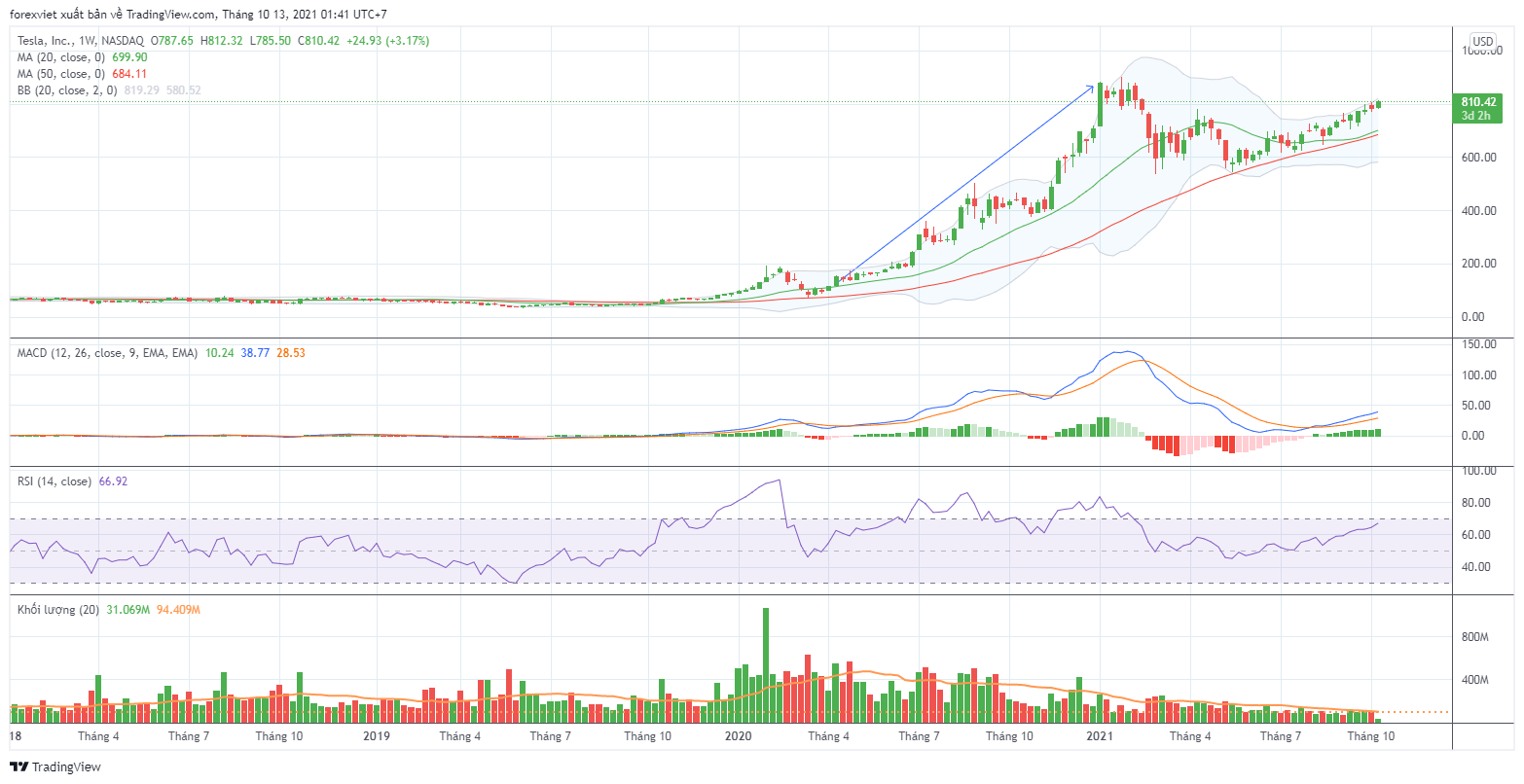Click the low price L785.50
1524x784 pixels.
click(x=271, y=41)
